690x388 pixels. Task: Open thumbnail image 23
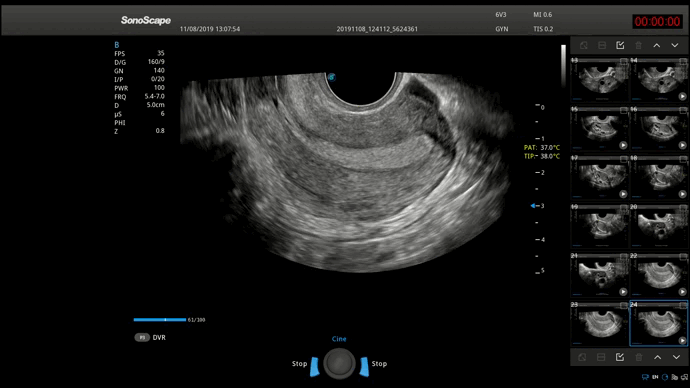pyautogui.click(x=599, y=324)
